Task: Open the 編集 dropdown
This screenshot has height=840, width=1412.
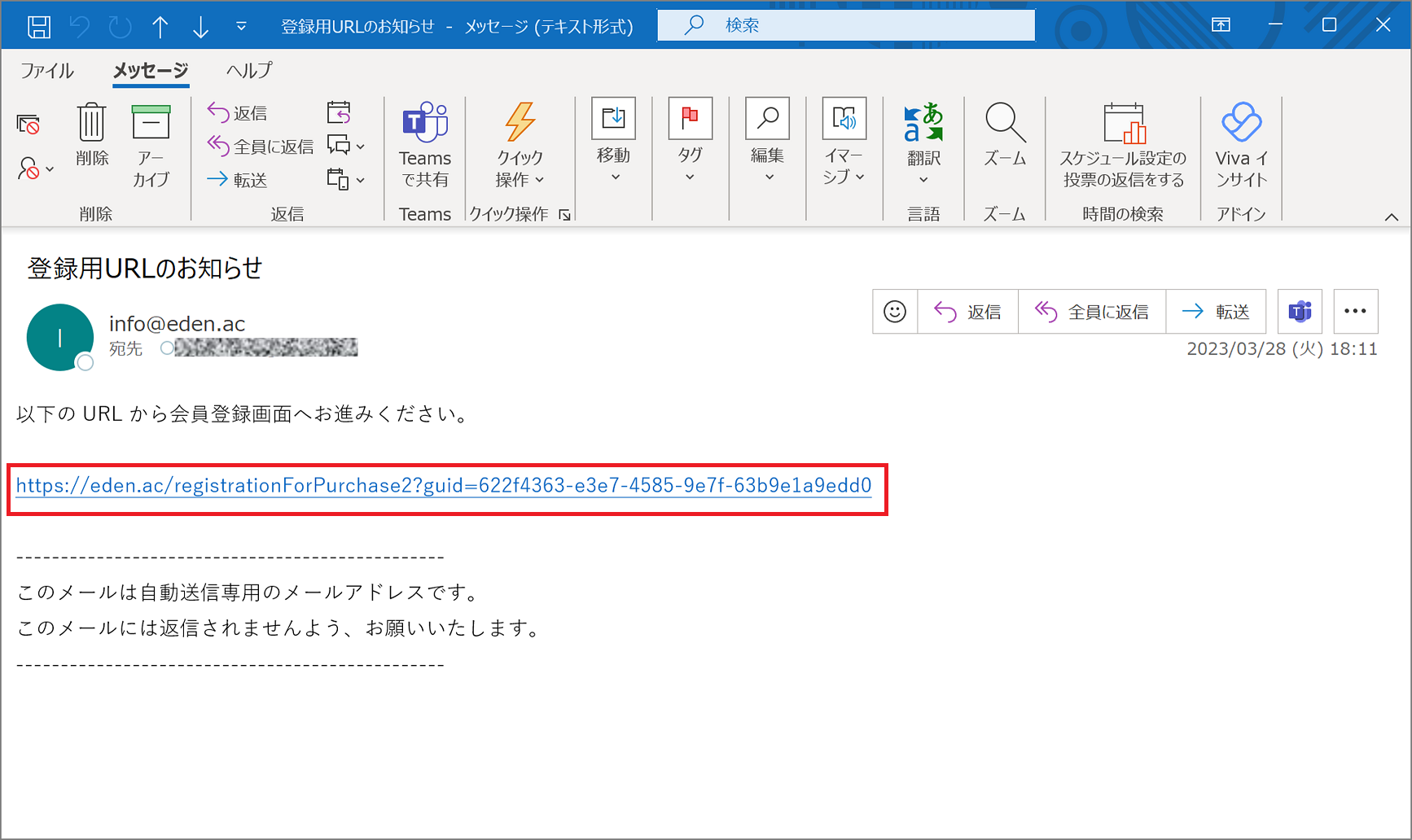Action: pyautogui.click(x=767, y=141)
